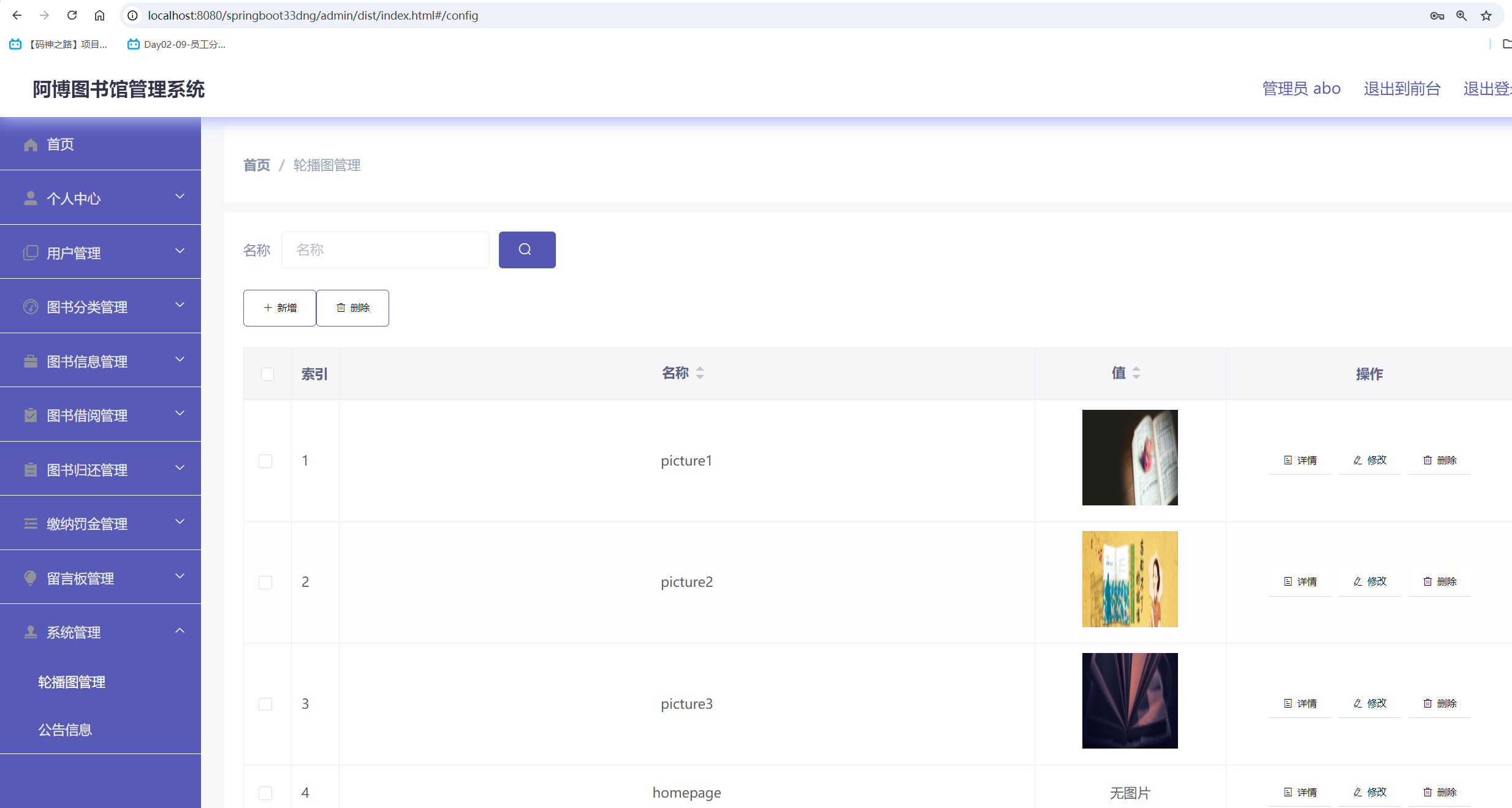Click 修改 for the picture2 row
The width and height of the screenshot is (1512, 808).
pos(1370,581)
